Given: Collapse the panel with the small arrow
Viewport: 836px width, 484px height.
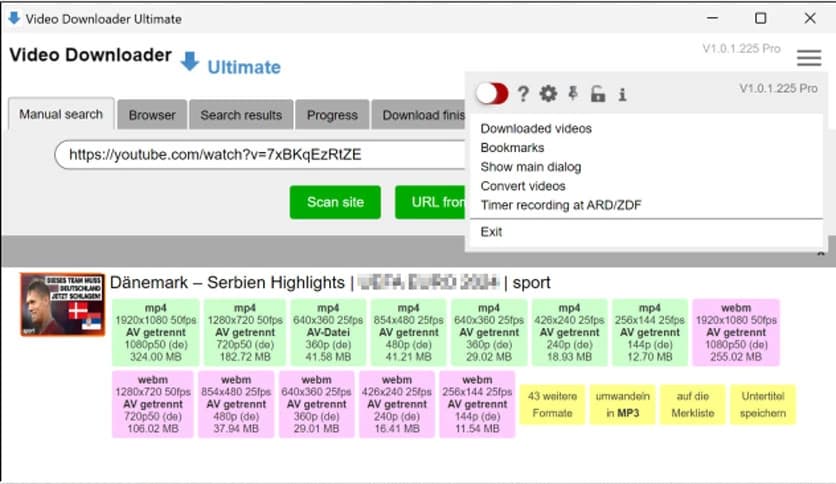Looking at the screenshot, I should [821, 255].
